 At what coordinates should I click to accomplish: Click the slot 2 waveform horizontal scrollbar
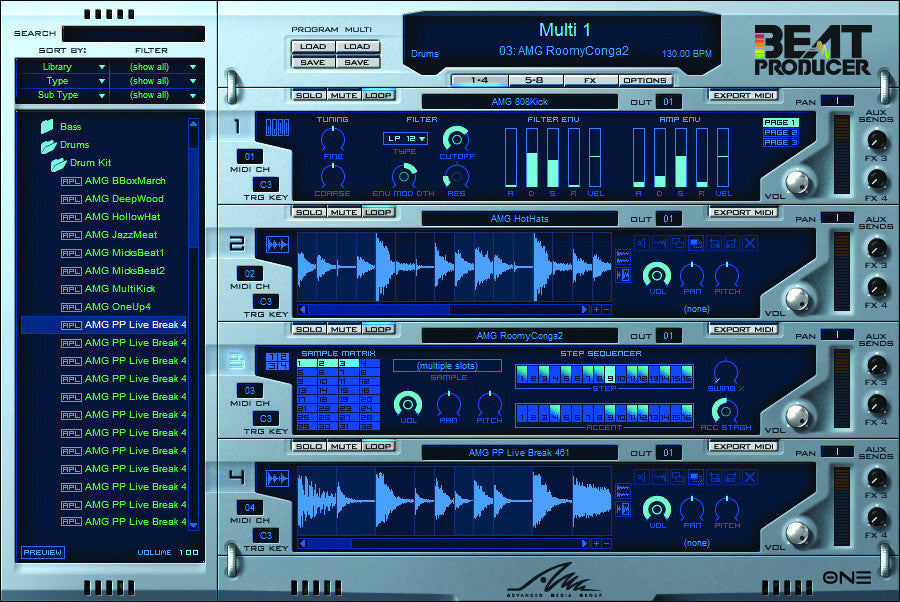[x=443, y=309]
